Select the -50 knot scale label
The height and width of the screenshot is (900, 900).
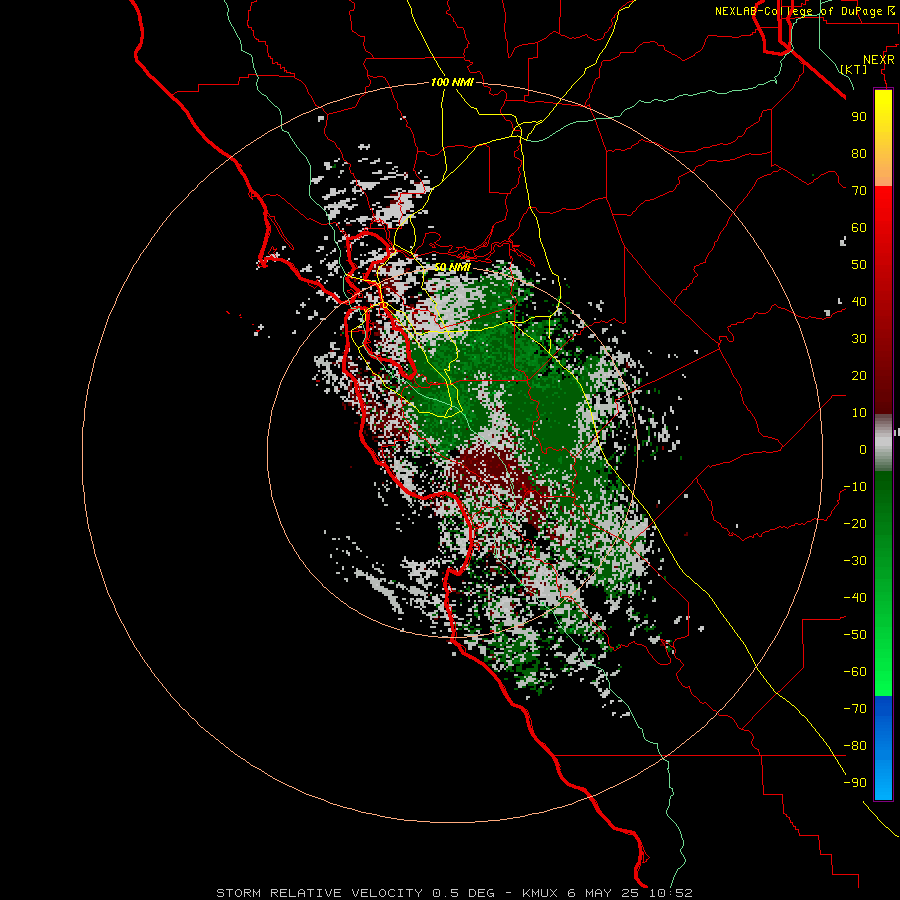coord(855,635)
